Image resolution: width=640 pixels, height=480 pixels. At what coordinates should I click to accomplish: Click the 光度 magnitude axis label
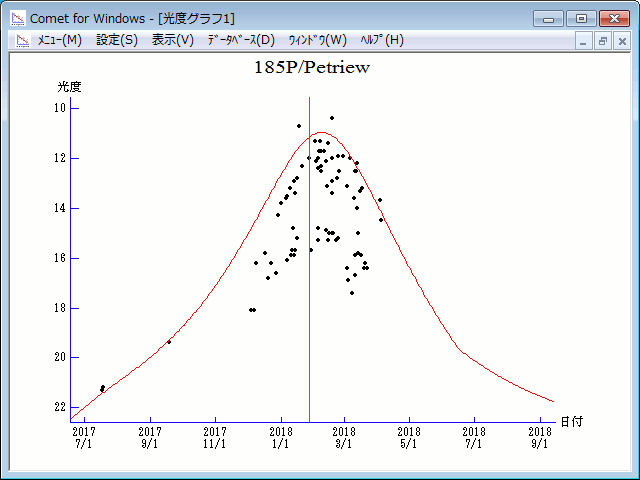(68, 87)
